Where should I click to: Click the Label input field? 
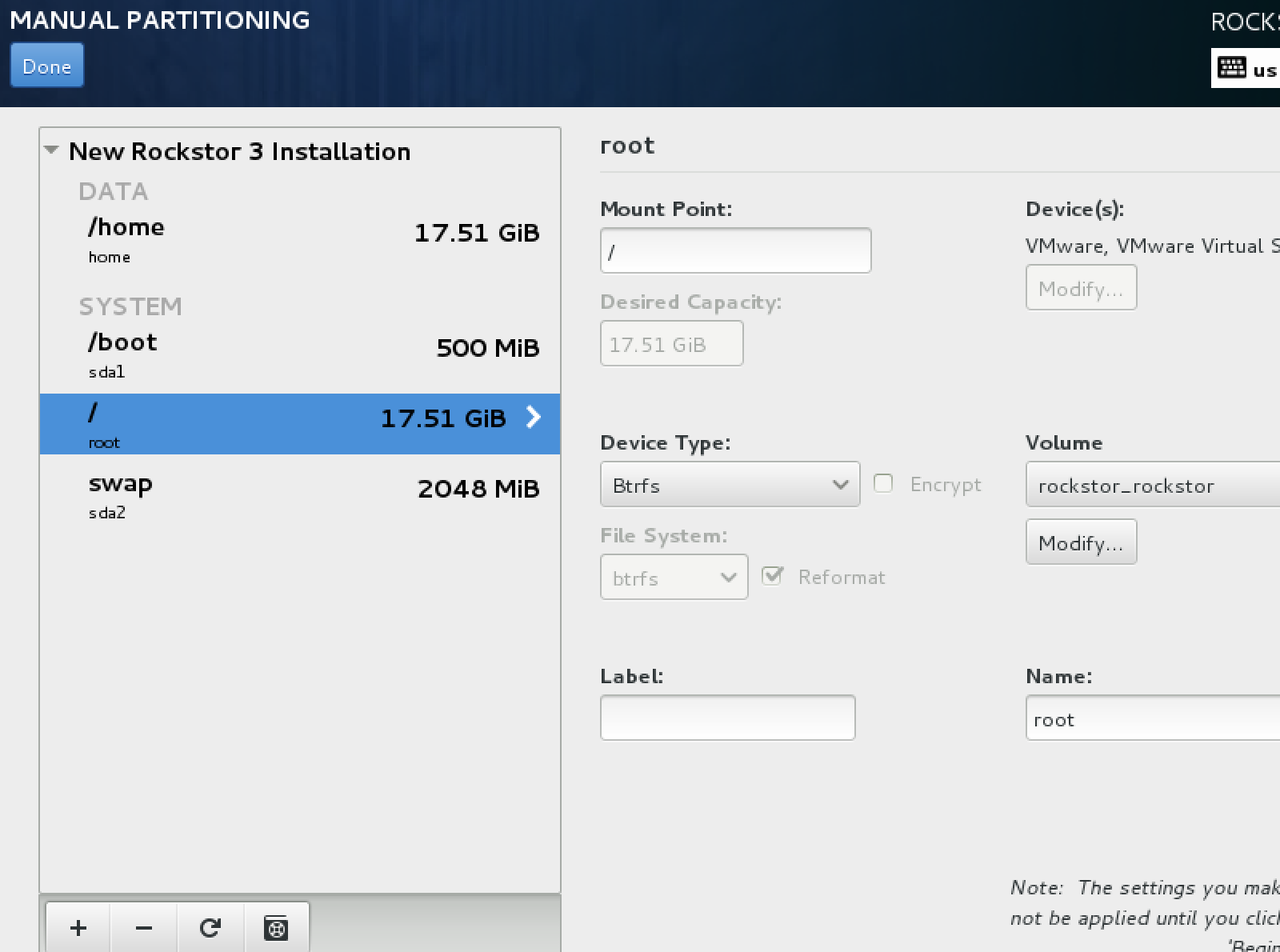pyautogui.click(x=728, y=717)
